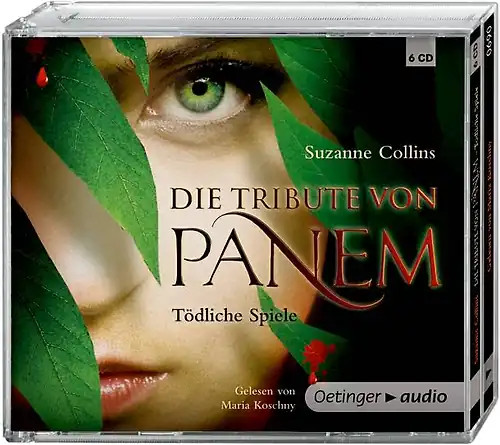Click the subtitle "Tödliche Spiele"
Viewport: 500px width, 445px height.
tap(234, 315)
